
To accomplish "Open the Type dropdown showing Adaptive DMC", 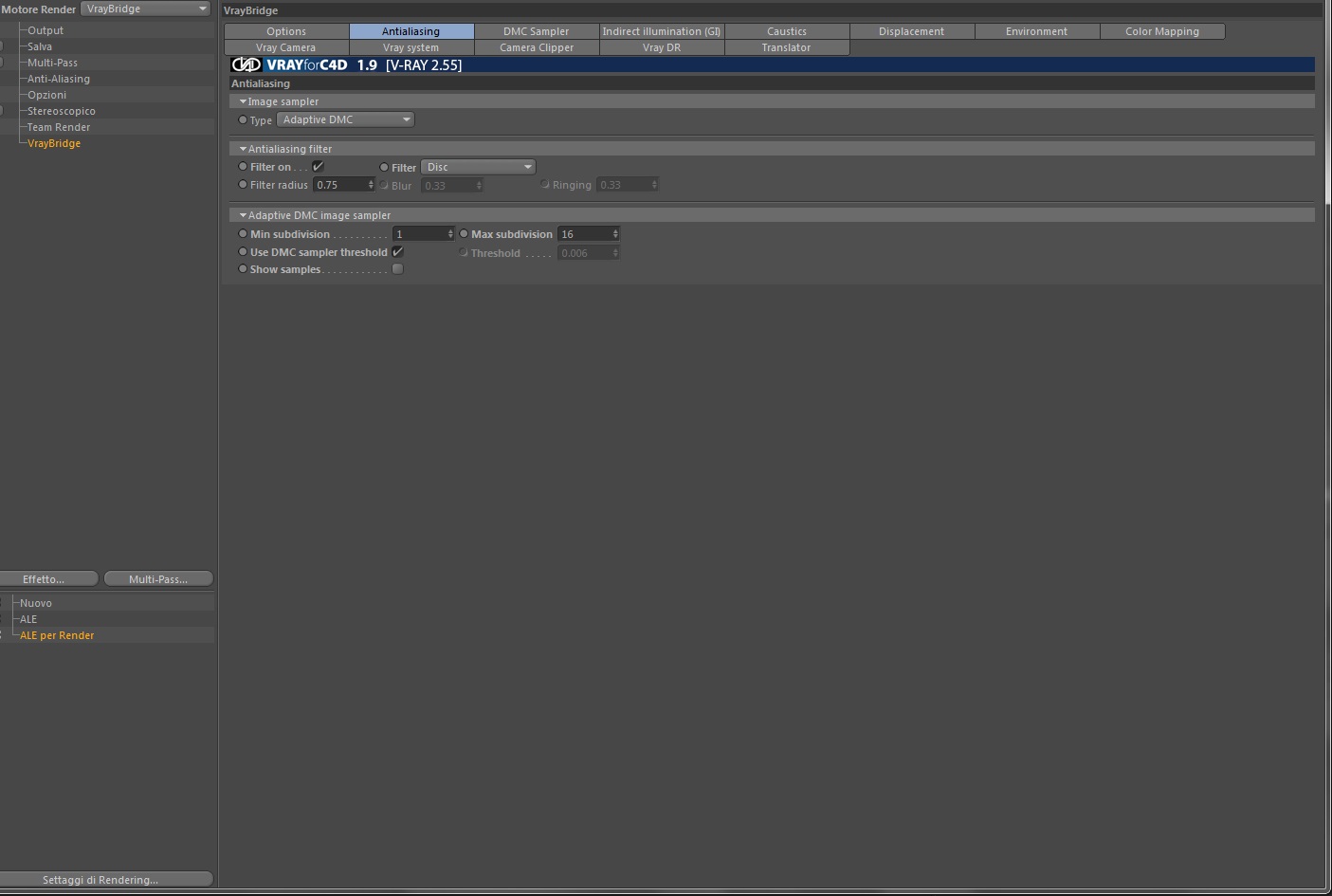I will point(346,119).
